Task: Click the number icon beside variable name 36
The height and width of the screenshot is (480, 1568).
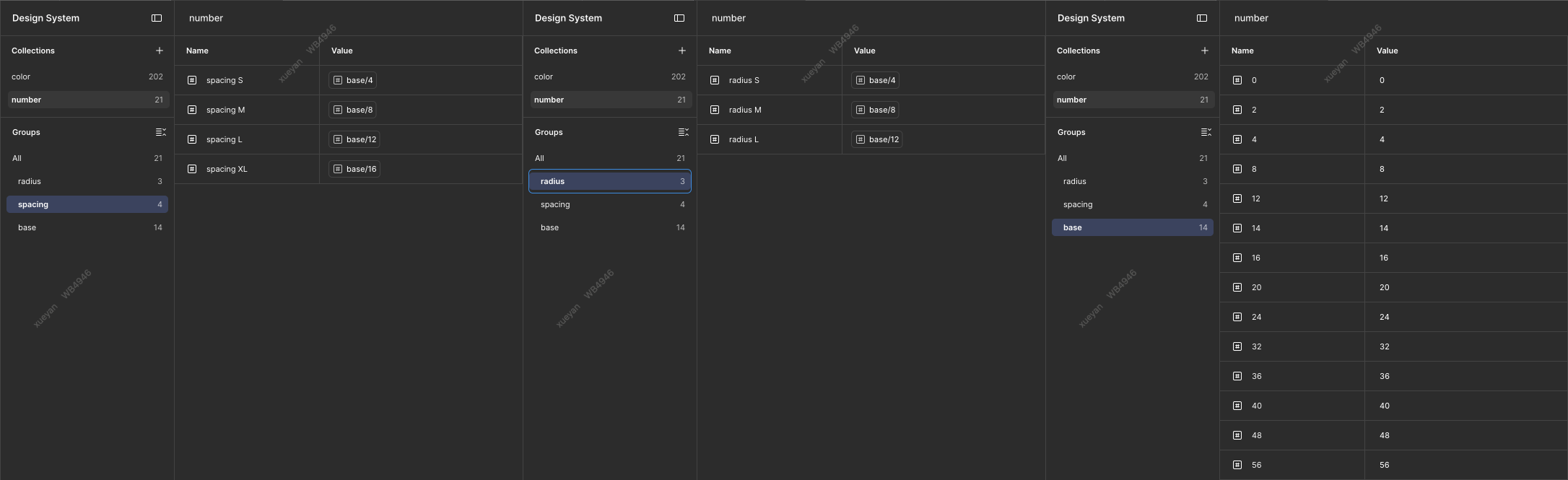Action: point(1237,376)
